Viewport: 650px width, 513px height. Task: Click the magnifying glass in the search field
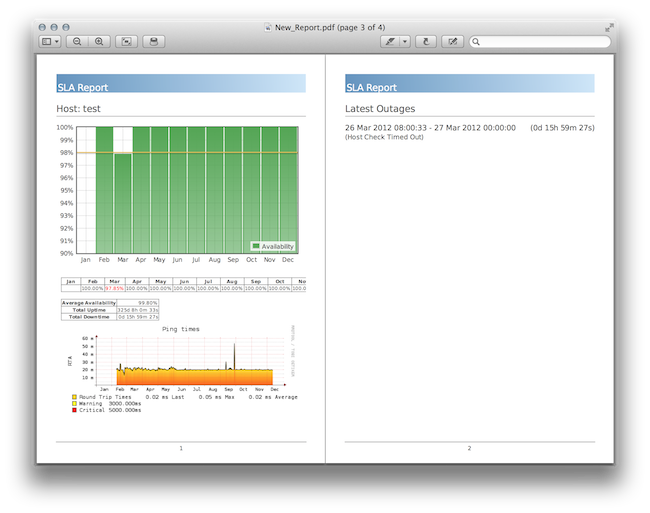477,42
